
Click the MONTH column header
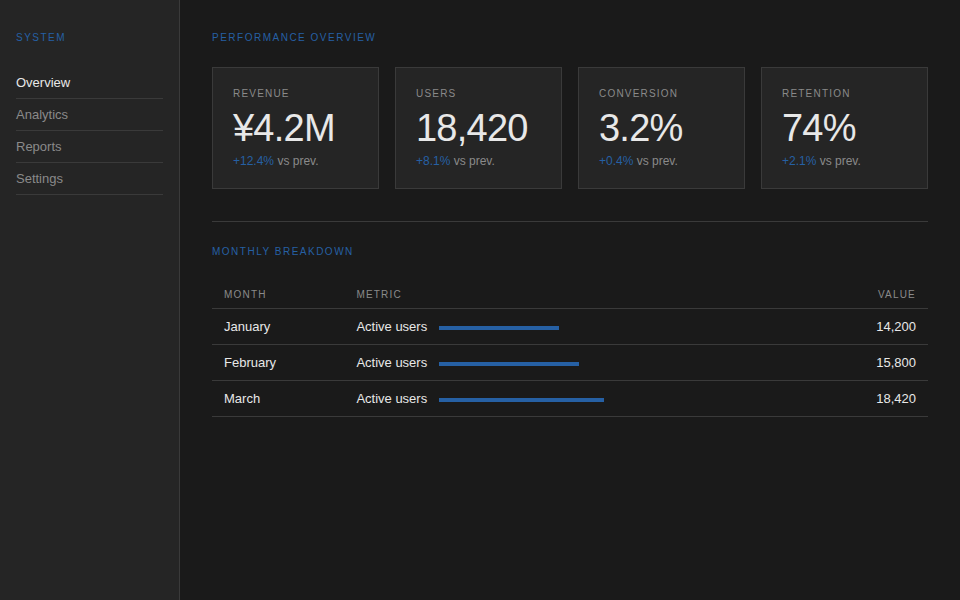point(245,294)
